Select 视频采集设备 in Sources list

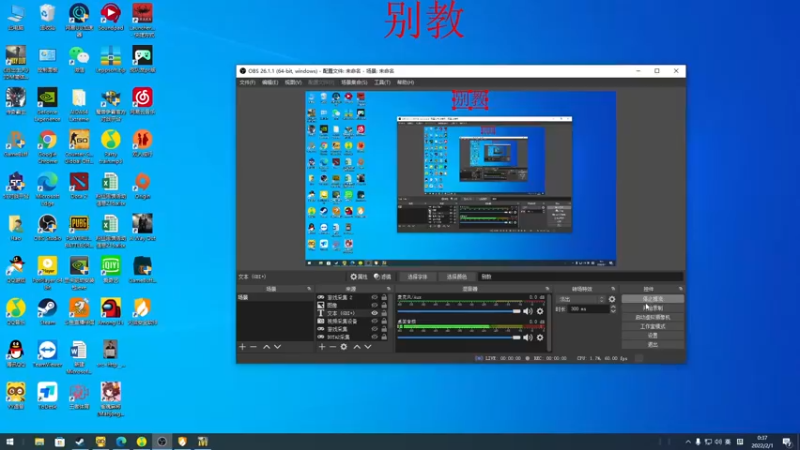(342, 321)
